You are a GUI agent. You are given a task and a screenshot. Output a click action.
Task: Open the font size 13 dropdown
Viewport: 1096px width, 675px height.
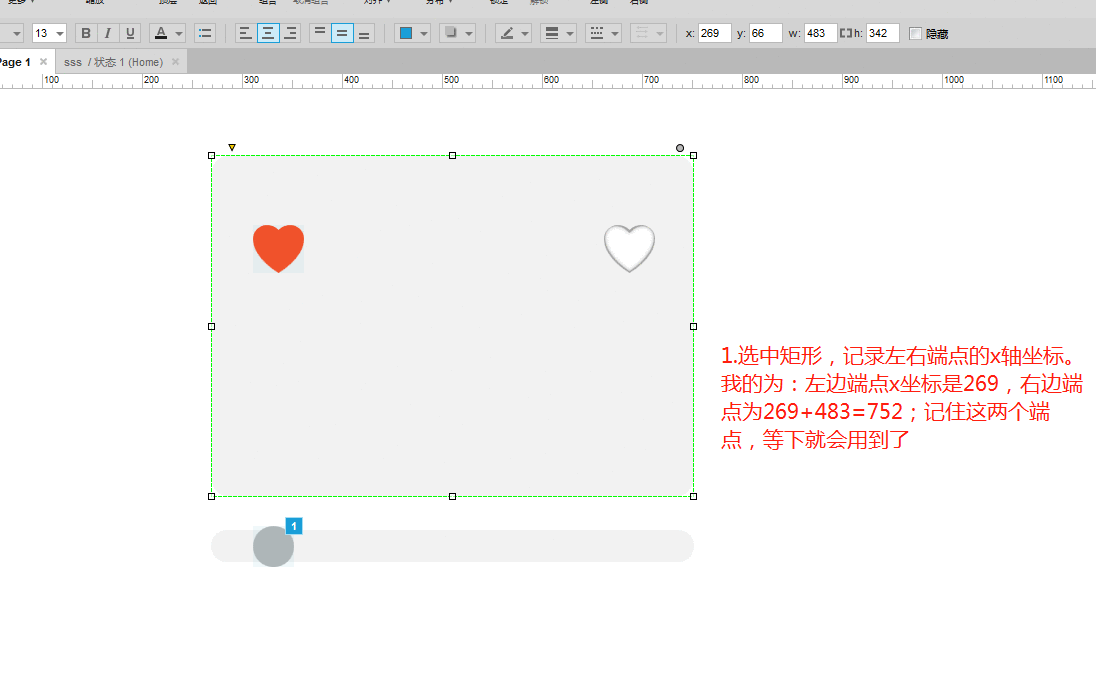coord(60,34)
